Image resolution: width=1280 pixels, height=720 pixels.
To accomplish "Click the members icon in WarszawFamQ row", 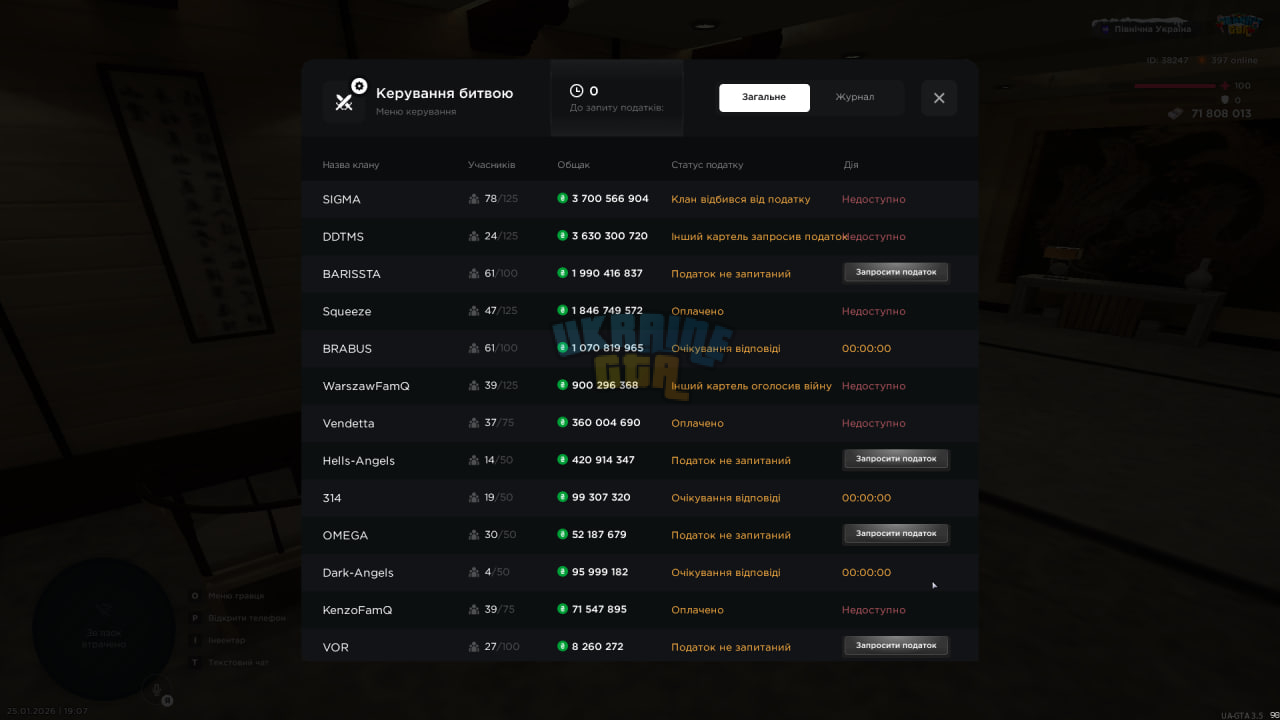I will click(x=474, y=386).
